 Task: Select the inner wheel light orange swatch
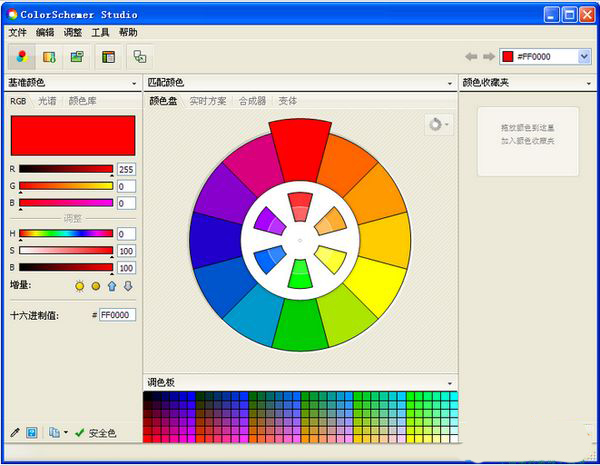(331, 221)
